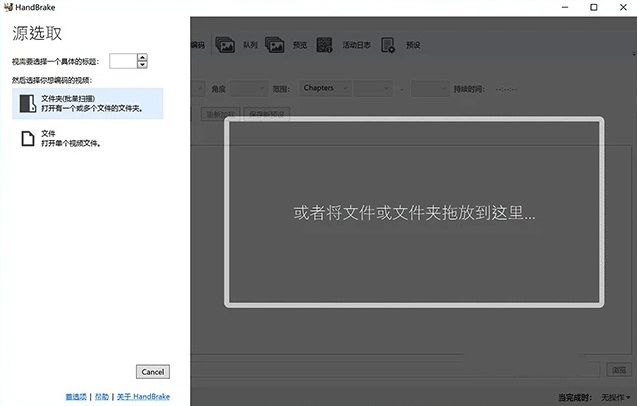Viewport: 638px width, 406px height.
Task: Open the preview (预览) toolbar icon
Action: coord(275,45)
